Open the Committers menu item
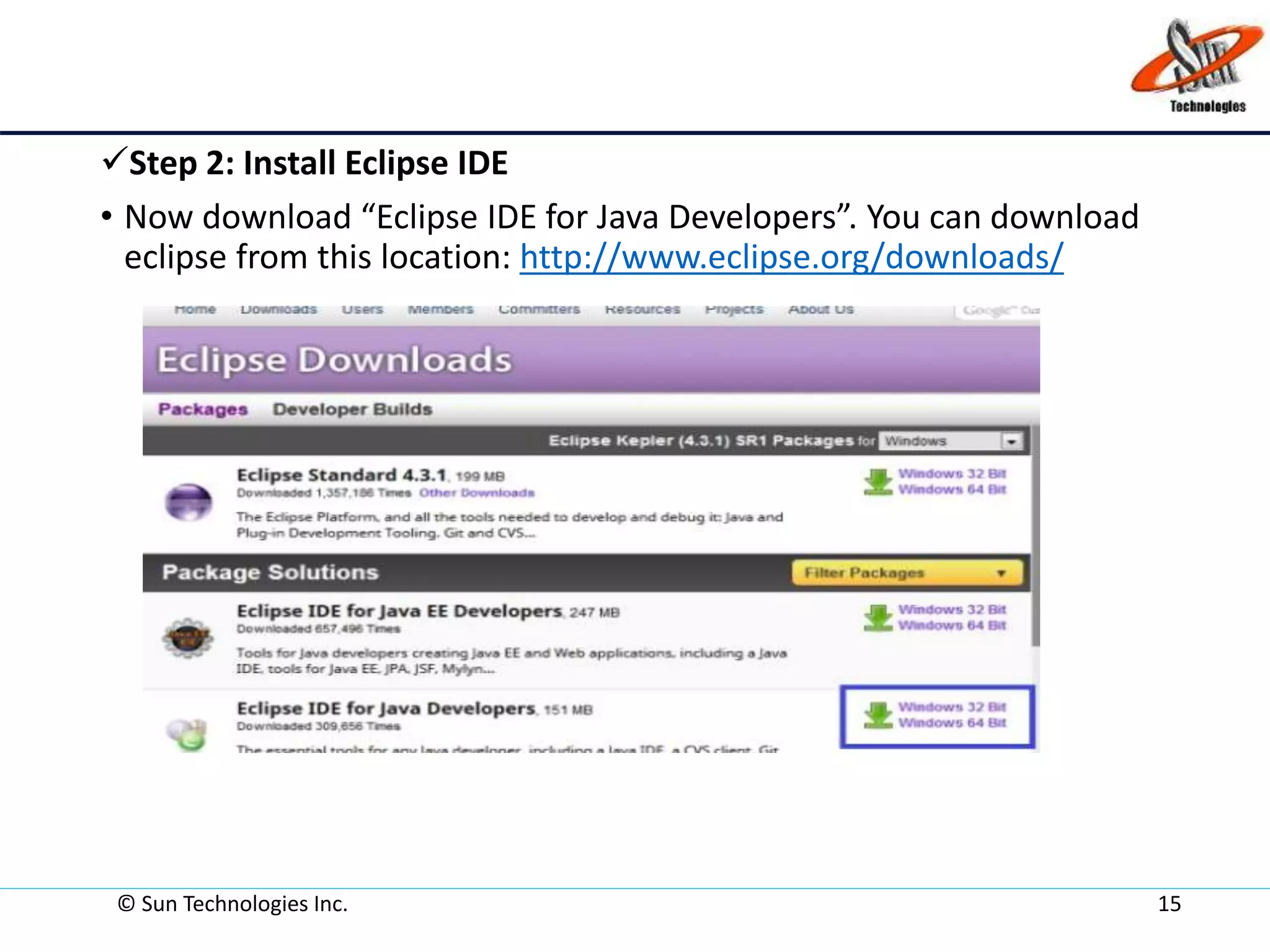The image size is (1270, 952). click(x=540, y=309)
